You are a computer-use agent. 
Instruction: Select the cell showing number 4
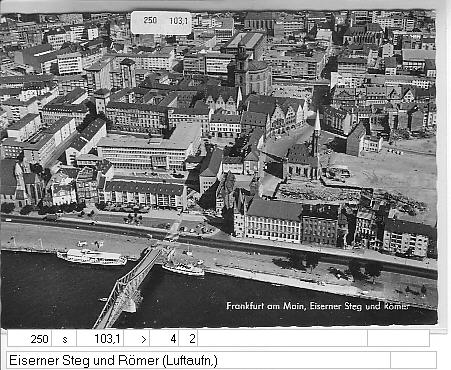point(164,339)
